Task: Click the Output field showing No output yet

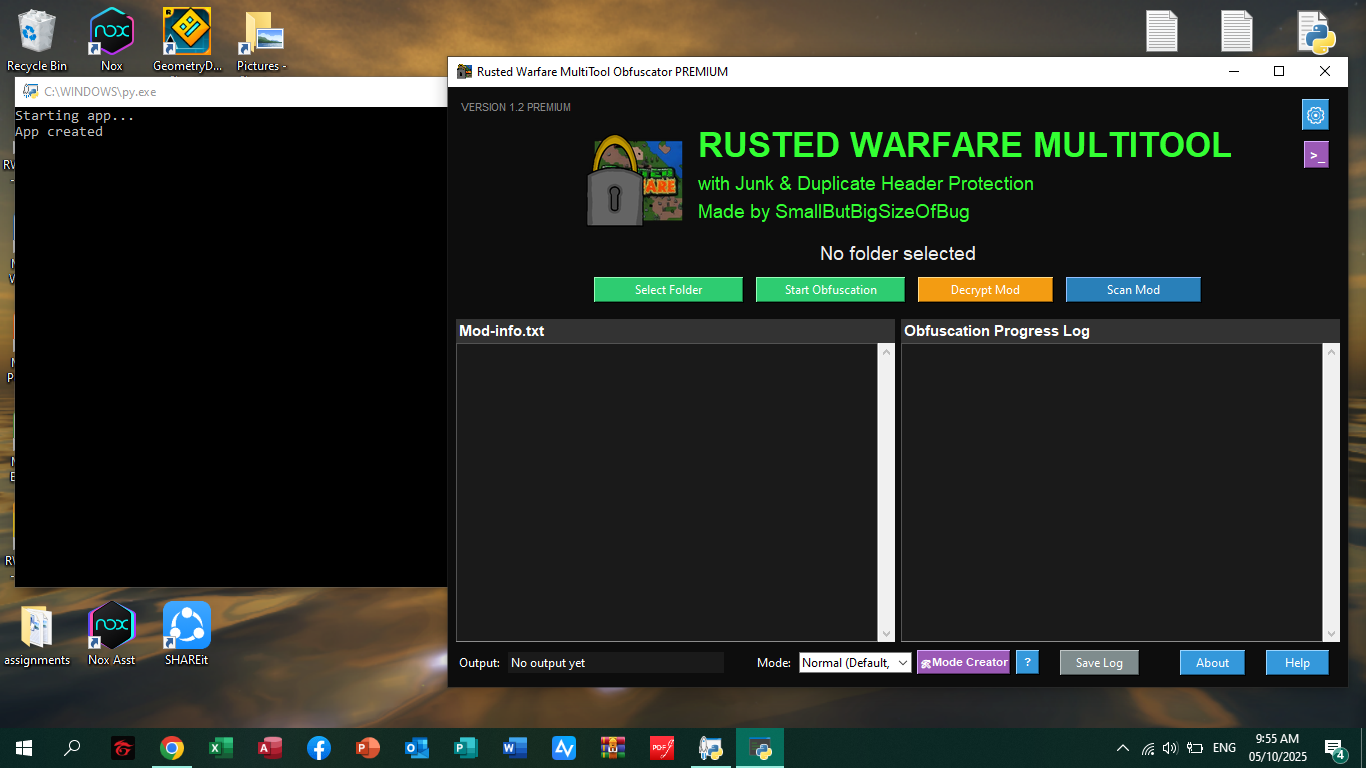Action: (x=615, y=662)
